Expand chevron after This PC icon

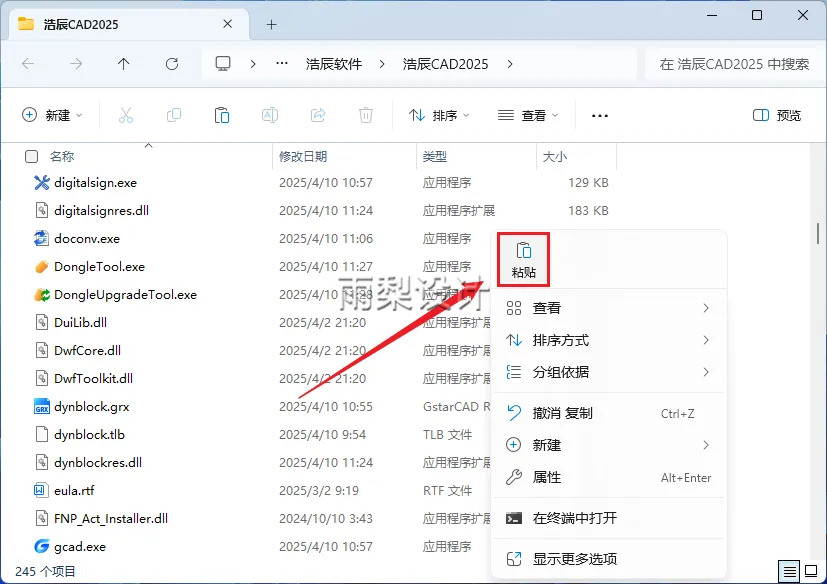(253, 64)
